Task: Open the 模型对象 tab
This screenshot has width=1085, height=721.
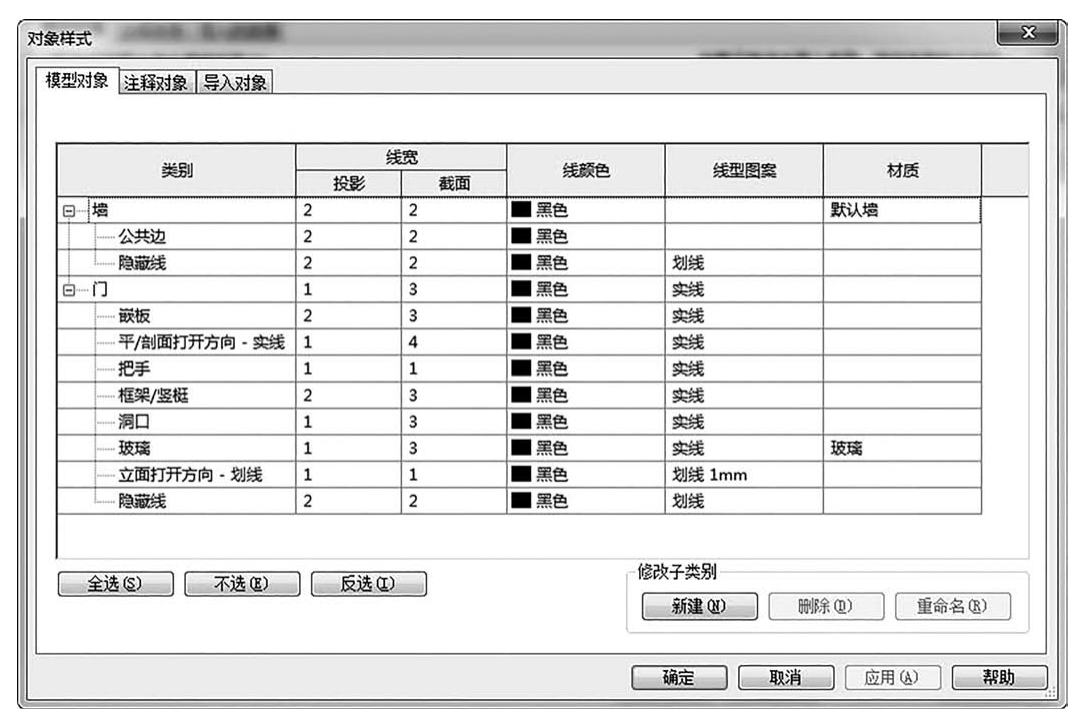Action: coord(77,82)
